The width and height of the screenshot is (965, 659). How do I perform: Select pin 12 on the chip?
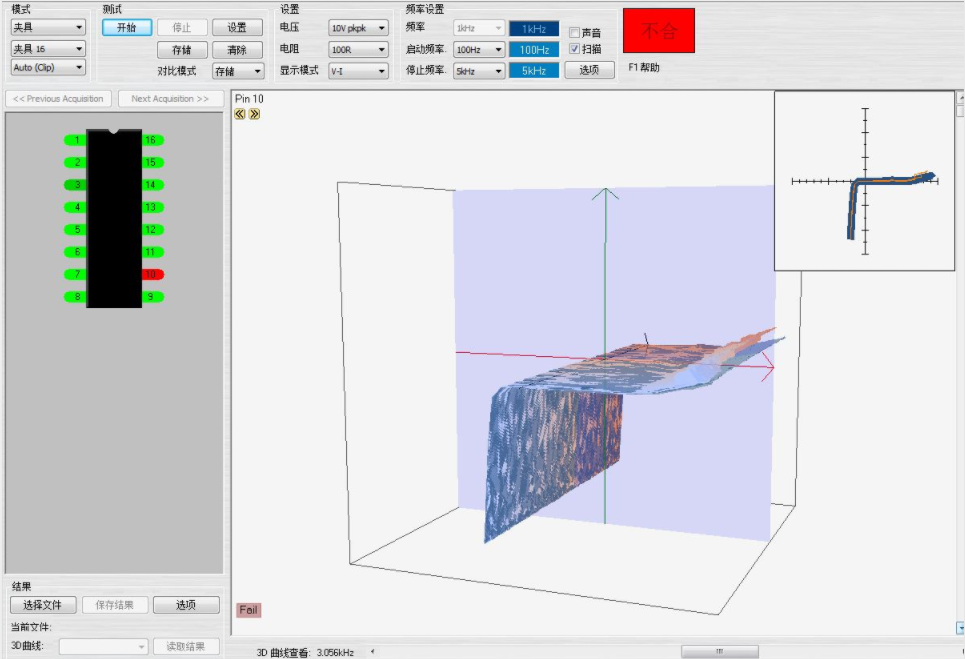coord(153,230)
